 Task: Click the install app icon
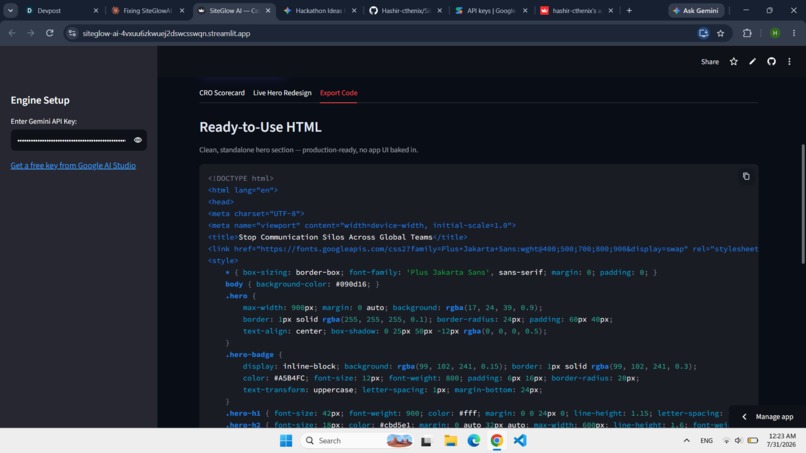[x=703, y=33]
